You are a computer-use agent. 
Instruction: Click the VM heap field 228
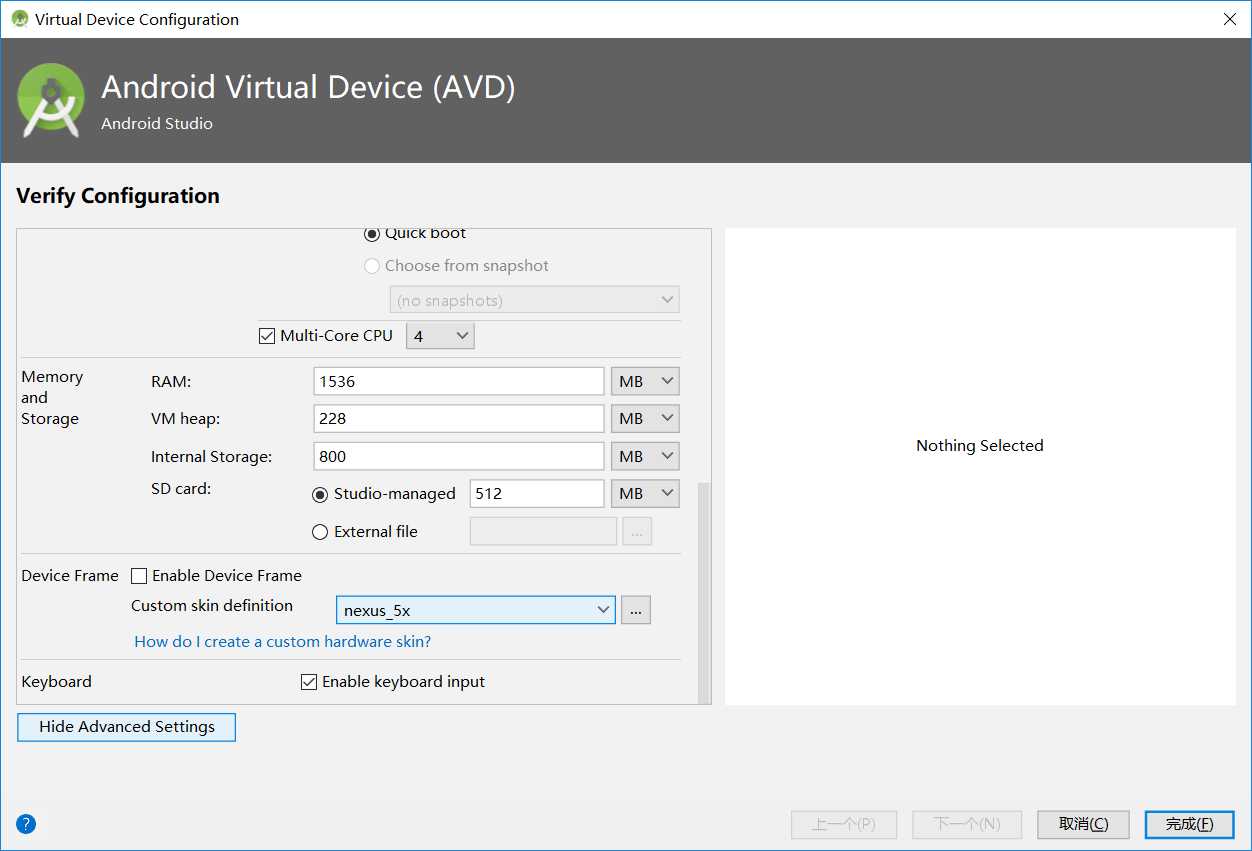point(459,418)
